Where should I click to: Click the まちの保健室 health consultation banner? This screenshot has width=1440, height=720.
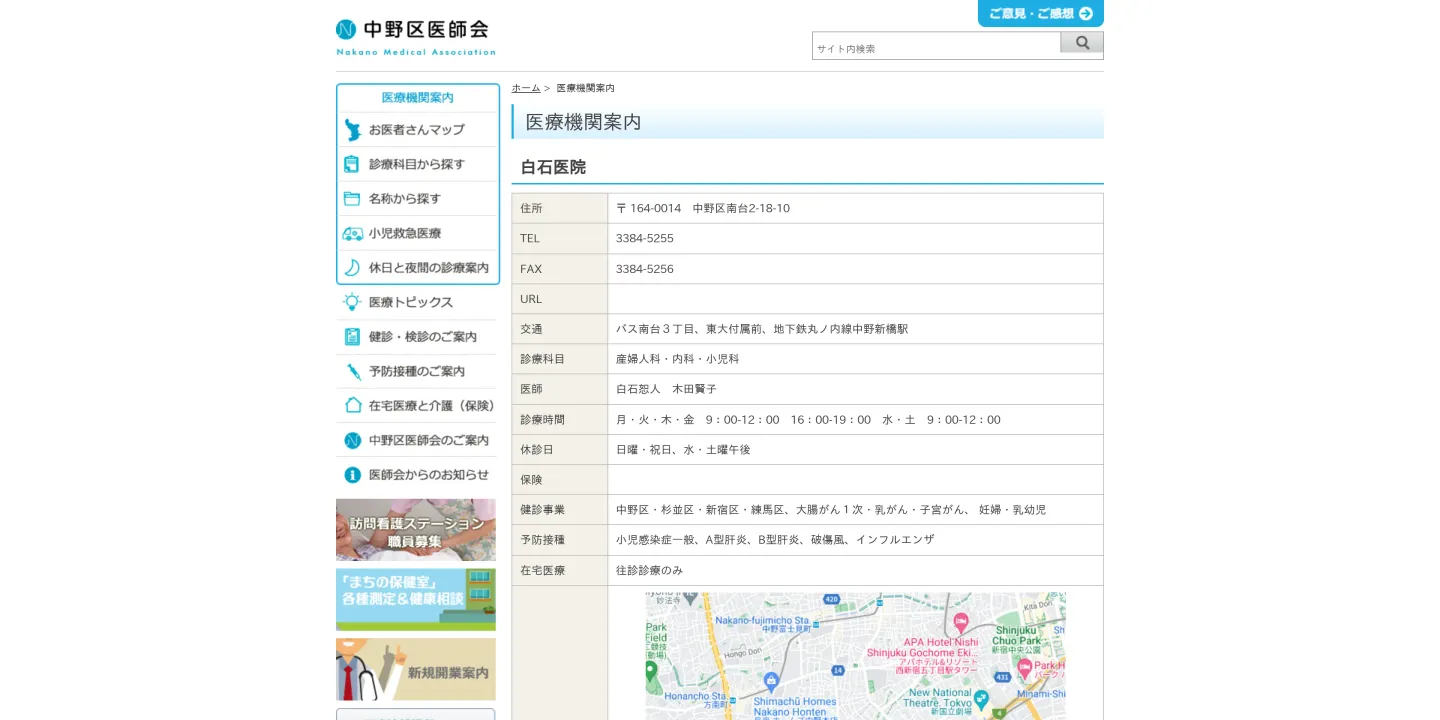[x=415, y=599]
